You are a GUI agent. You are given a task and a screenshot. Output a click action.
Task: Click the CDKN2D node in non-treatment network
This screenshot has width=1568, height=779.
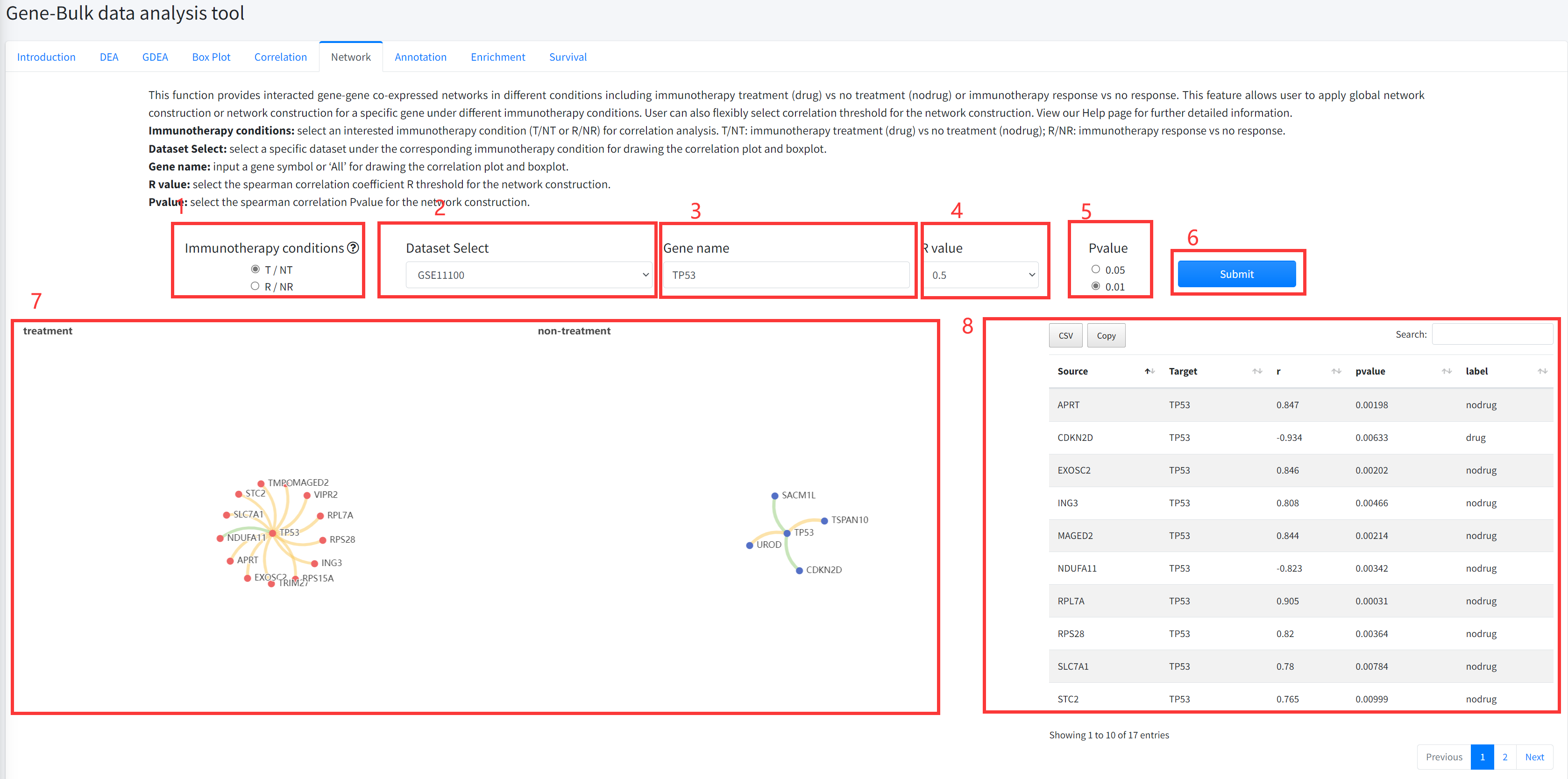click(x=799, y=570)
